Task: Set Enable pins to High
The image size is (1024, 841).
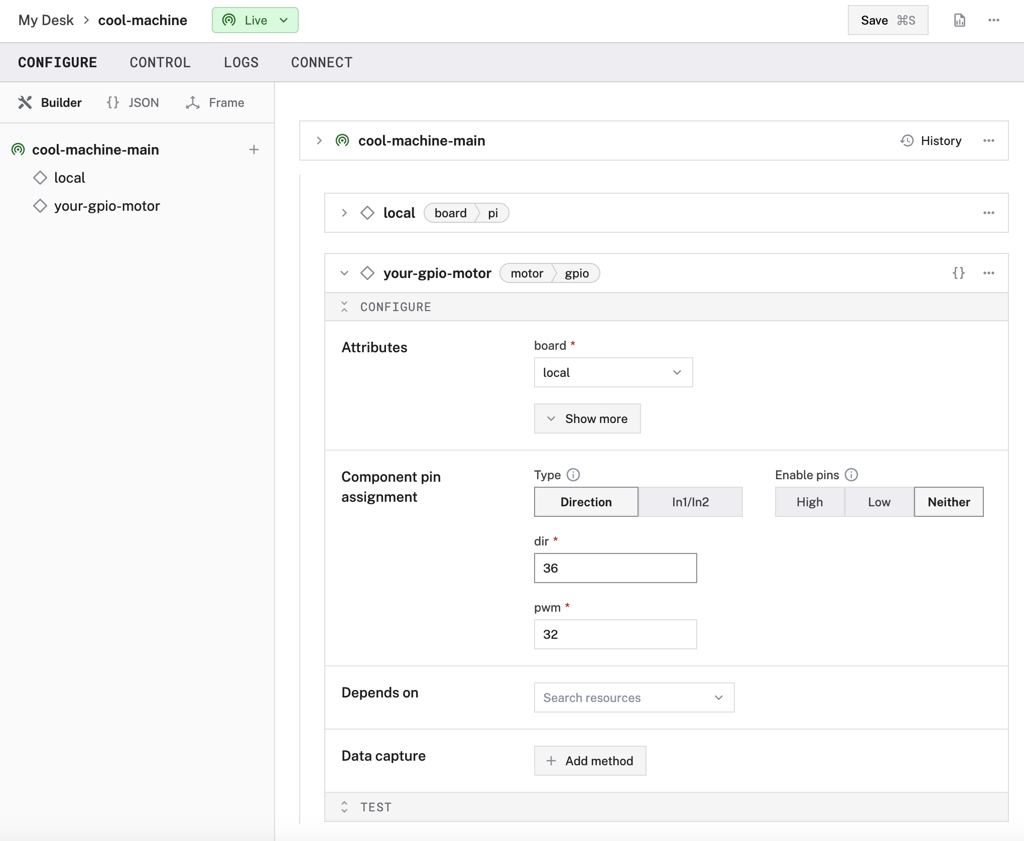Action: (809, 502)
